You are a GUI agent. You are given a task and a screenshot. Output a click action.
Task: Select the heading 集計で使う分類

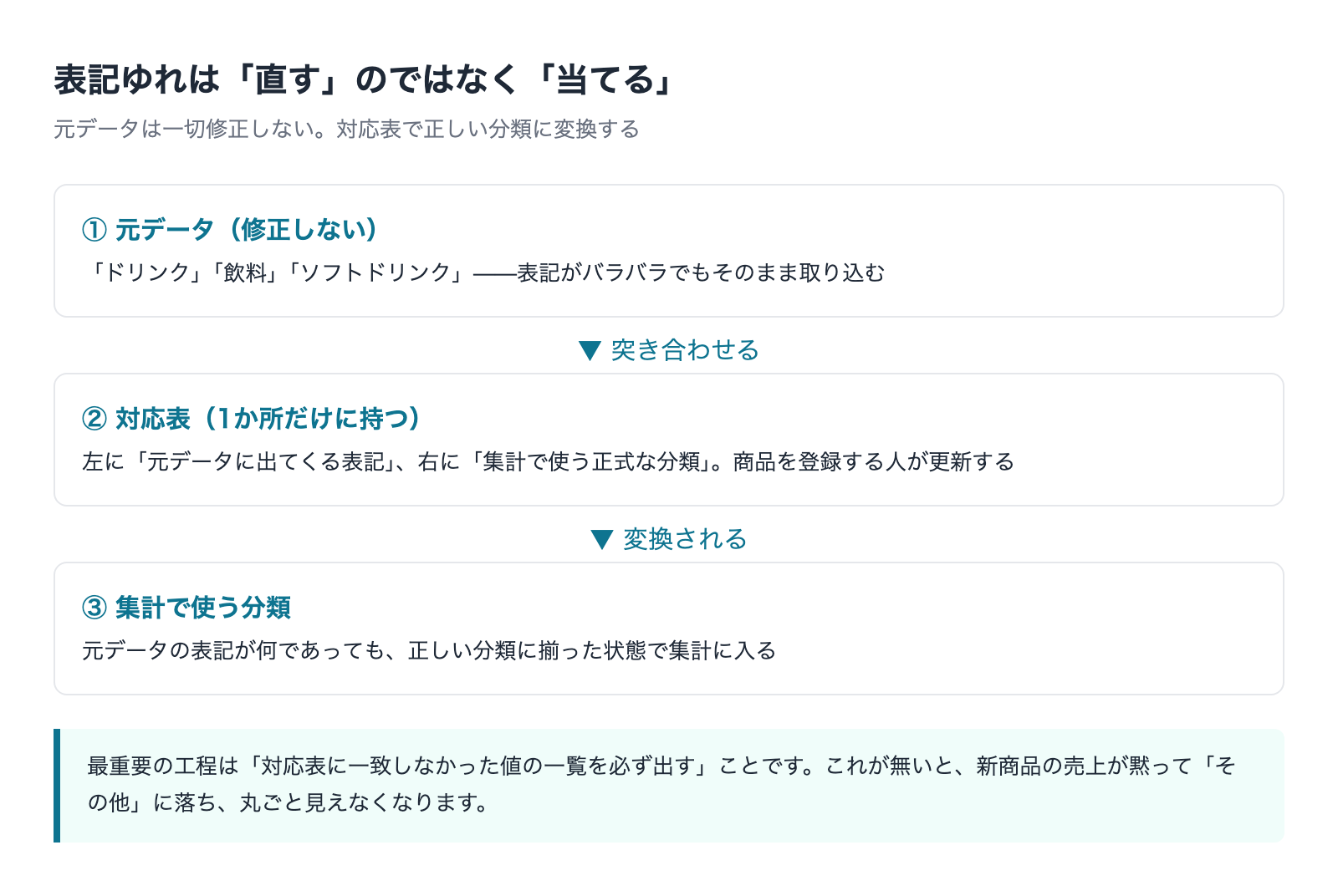[203, 607]
